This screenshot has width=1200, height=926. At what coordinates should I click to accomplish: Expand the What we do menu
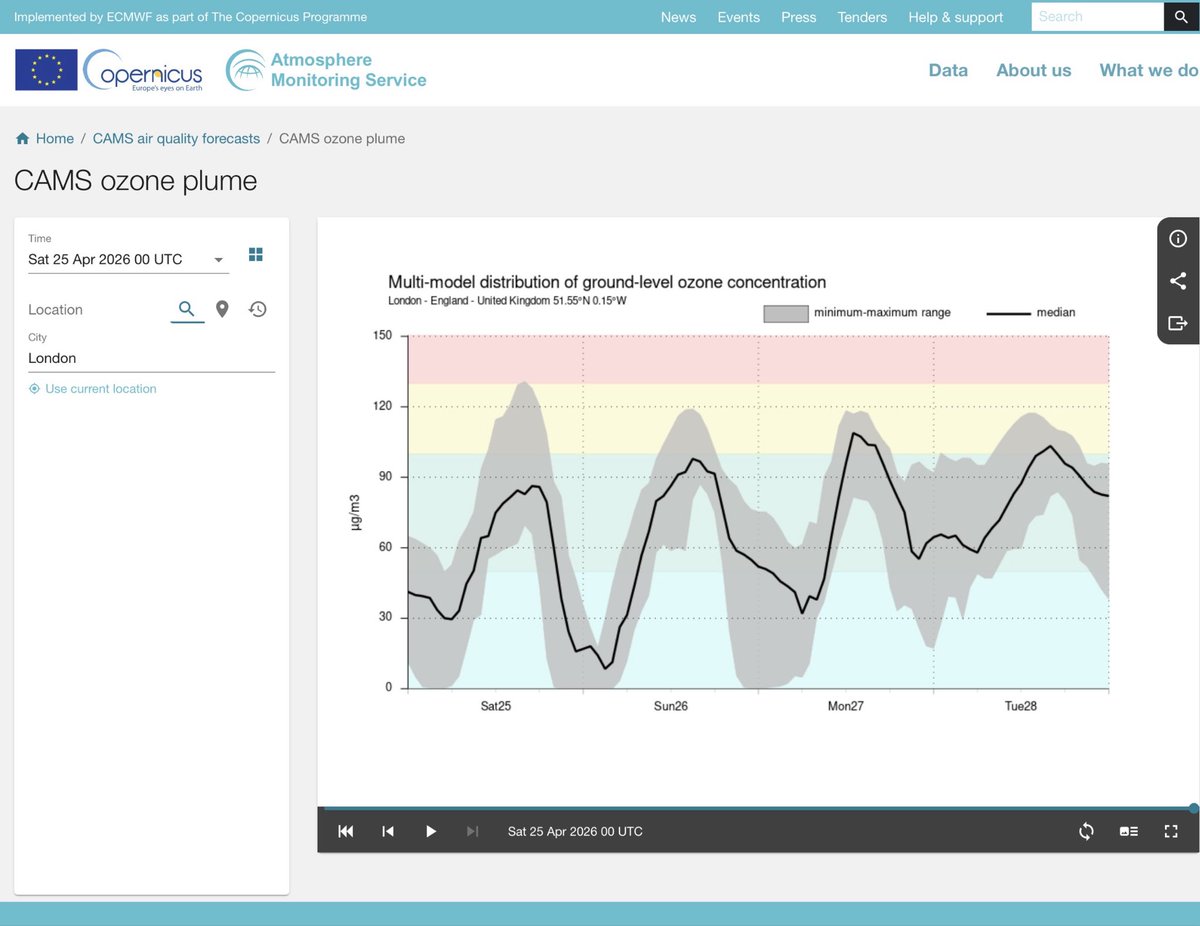pos(1148,70)
